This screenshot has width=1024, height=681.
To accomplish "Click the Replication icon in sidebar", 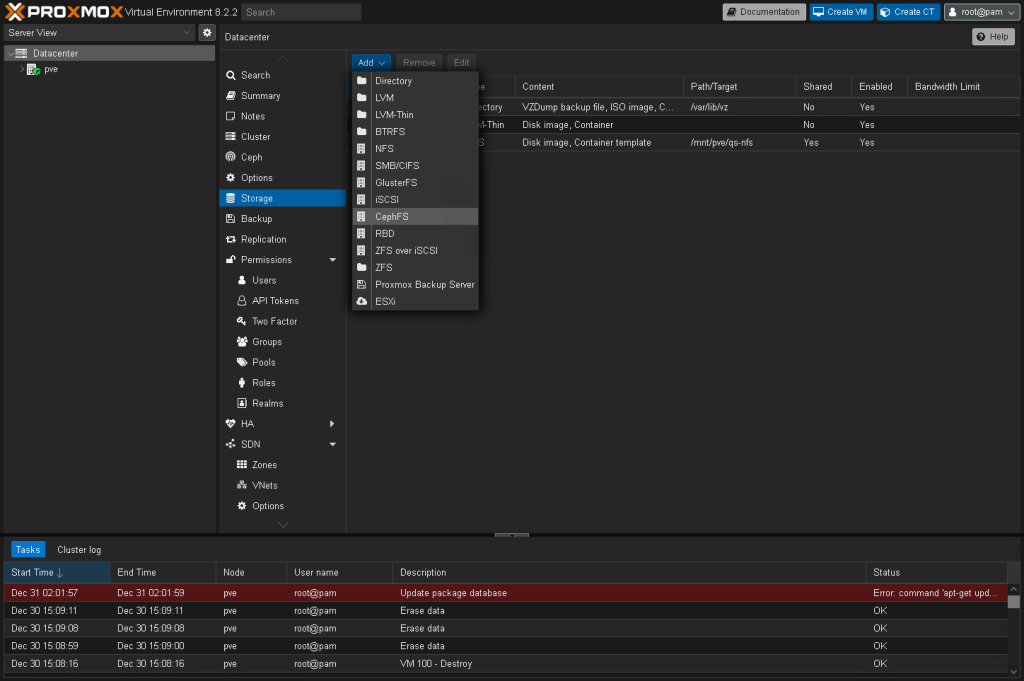I will pos(231,239).
